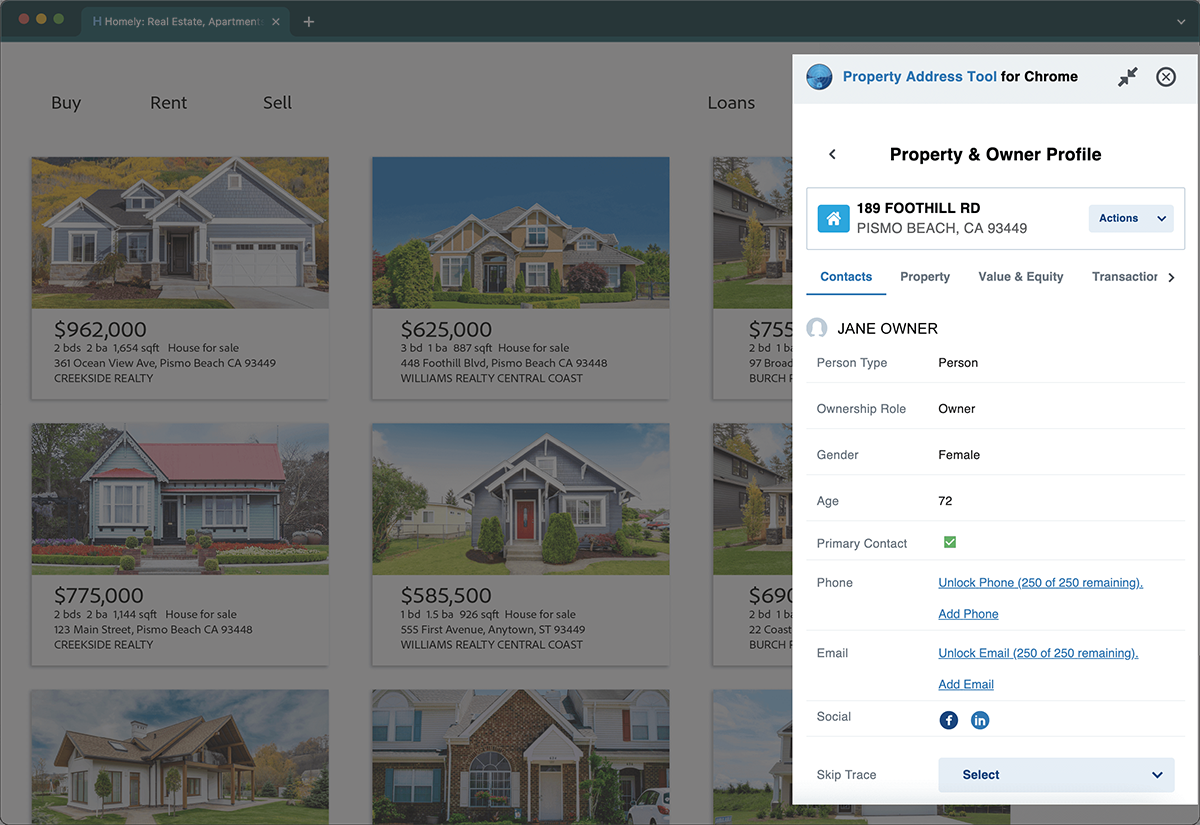Open a new browser tab
Screen dimensions: 1200x825
point(309,20)
